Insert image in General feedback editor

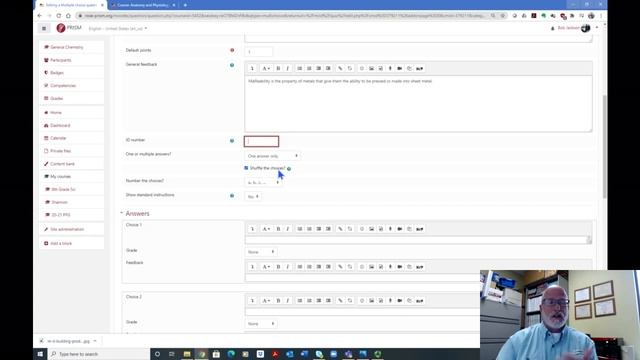(371, 68)
